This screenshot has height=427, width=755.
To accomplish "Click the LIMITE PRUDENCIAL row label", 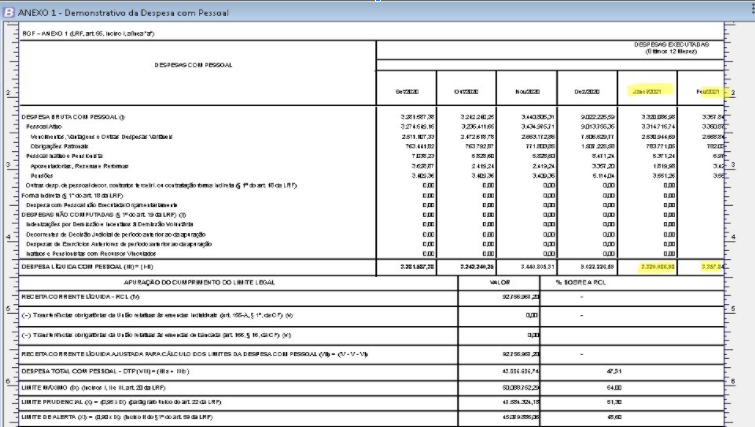I will (x=120, y=400).
